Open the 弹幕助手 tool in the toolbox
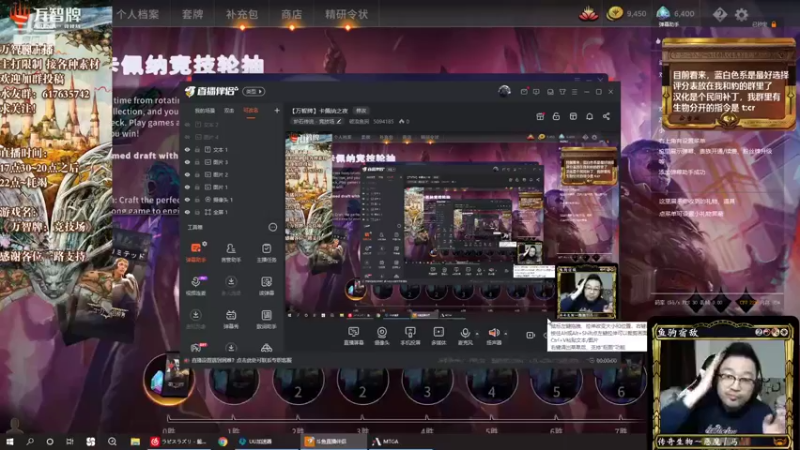The width and height of the screenshot is (800, 450). (x=196, y=252)
